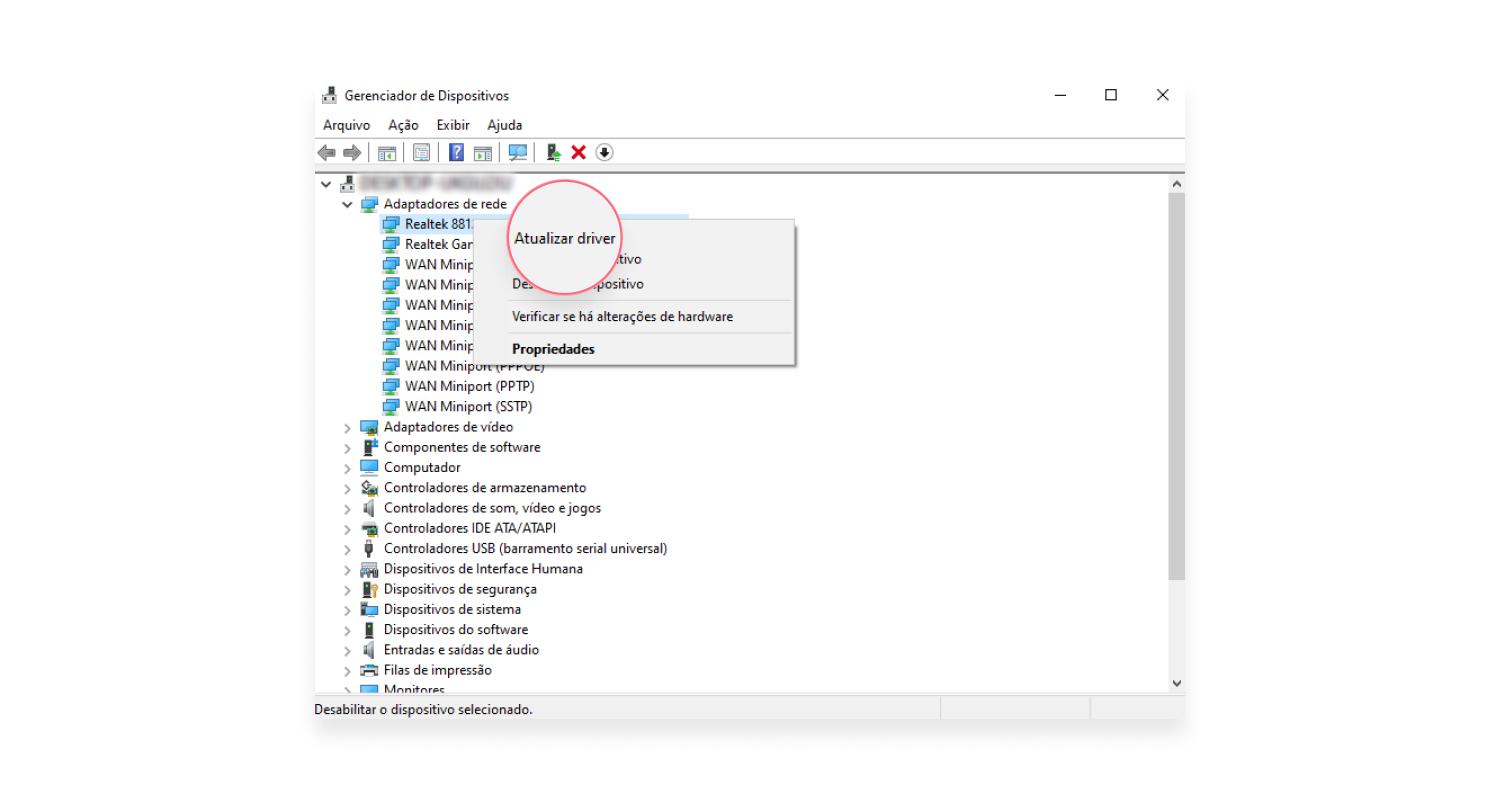This screenshot has width=1500, height=800.
Task: Select the Dispositivos de segurança label
Action: [x=460, y=589]
